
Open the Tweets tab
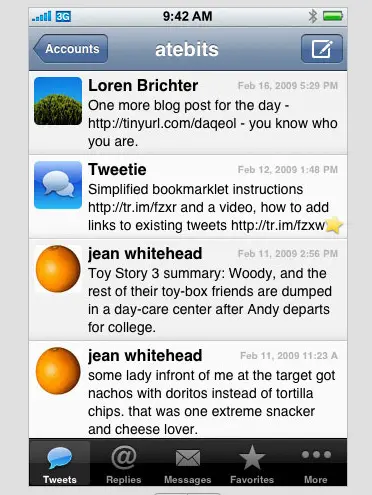tap(60, 463)
